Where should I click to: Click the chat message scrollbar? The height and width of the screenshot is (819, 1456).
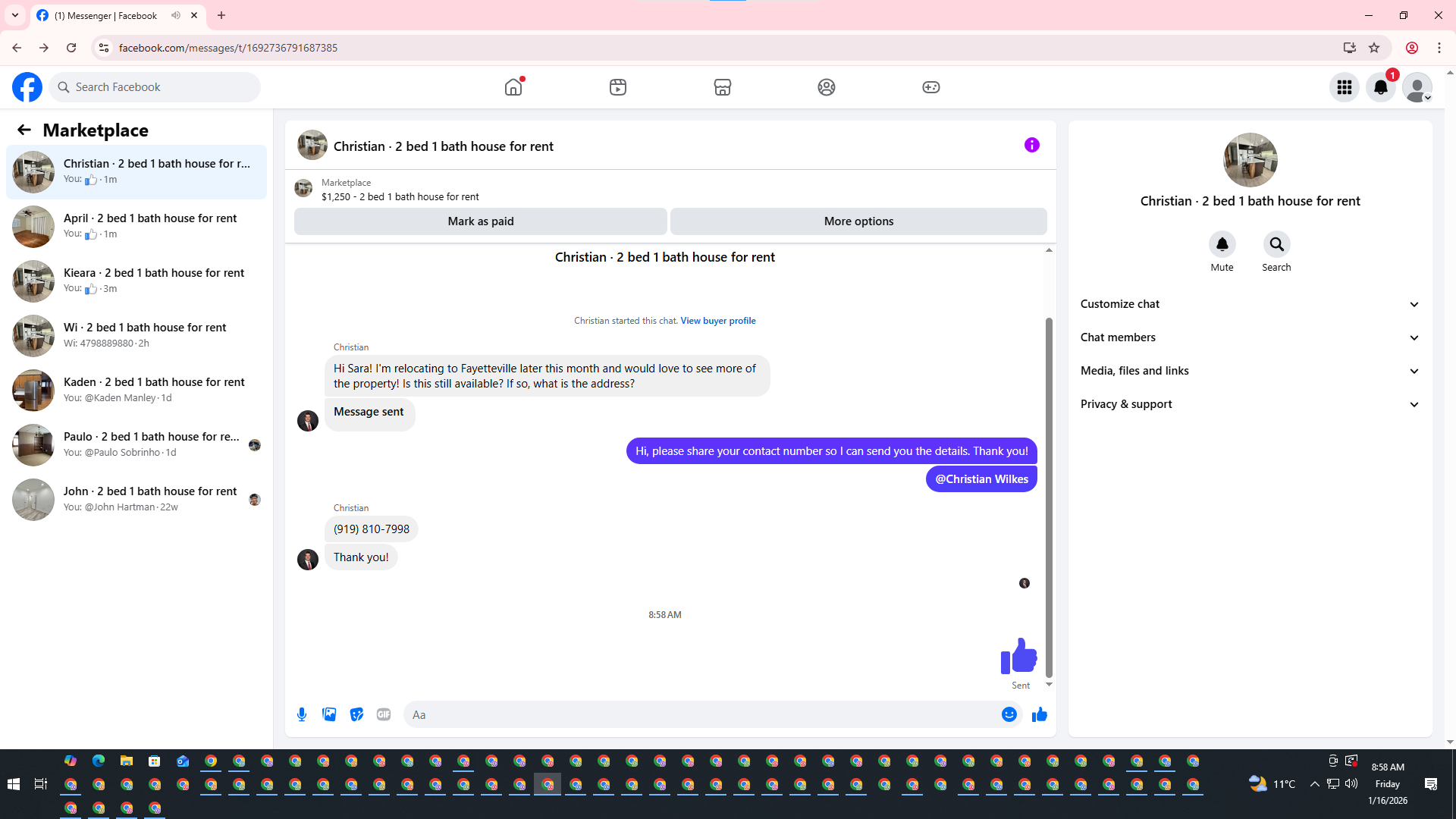[x=1049, y=497]
